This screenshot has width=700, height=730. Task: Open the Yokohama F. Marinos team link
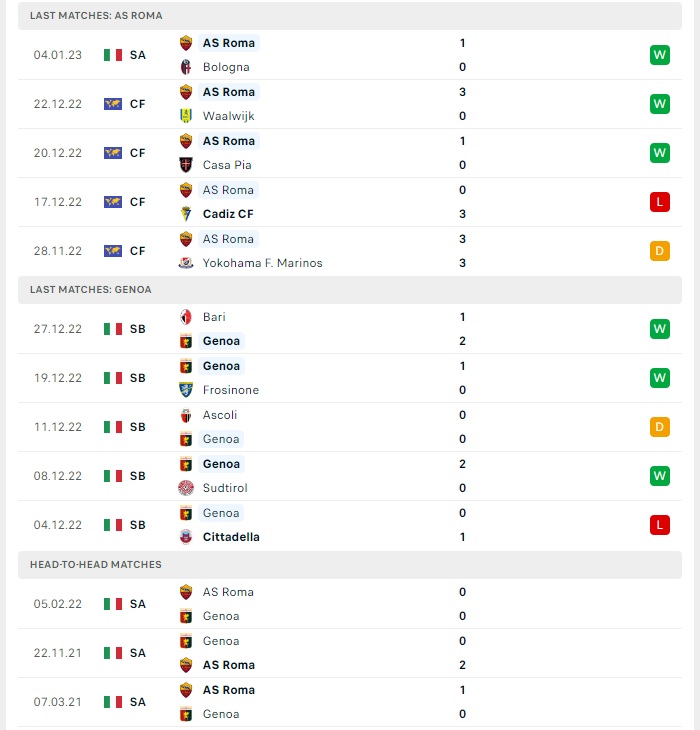262,263
